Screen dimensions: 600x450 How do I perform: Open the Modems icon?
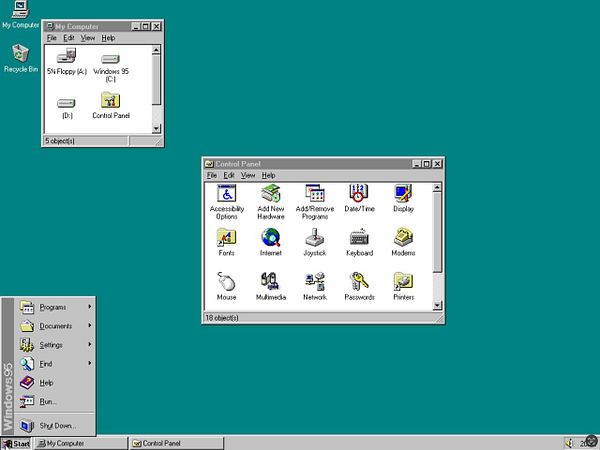pos(403,242)
